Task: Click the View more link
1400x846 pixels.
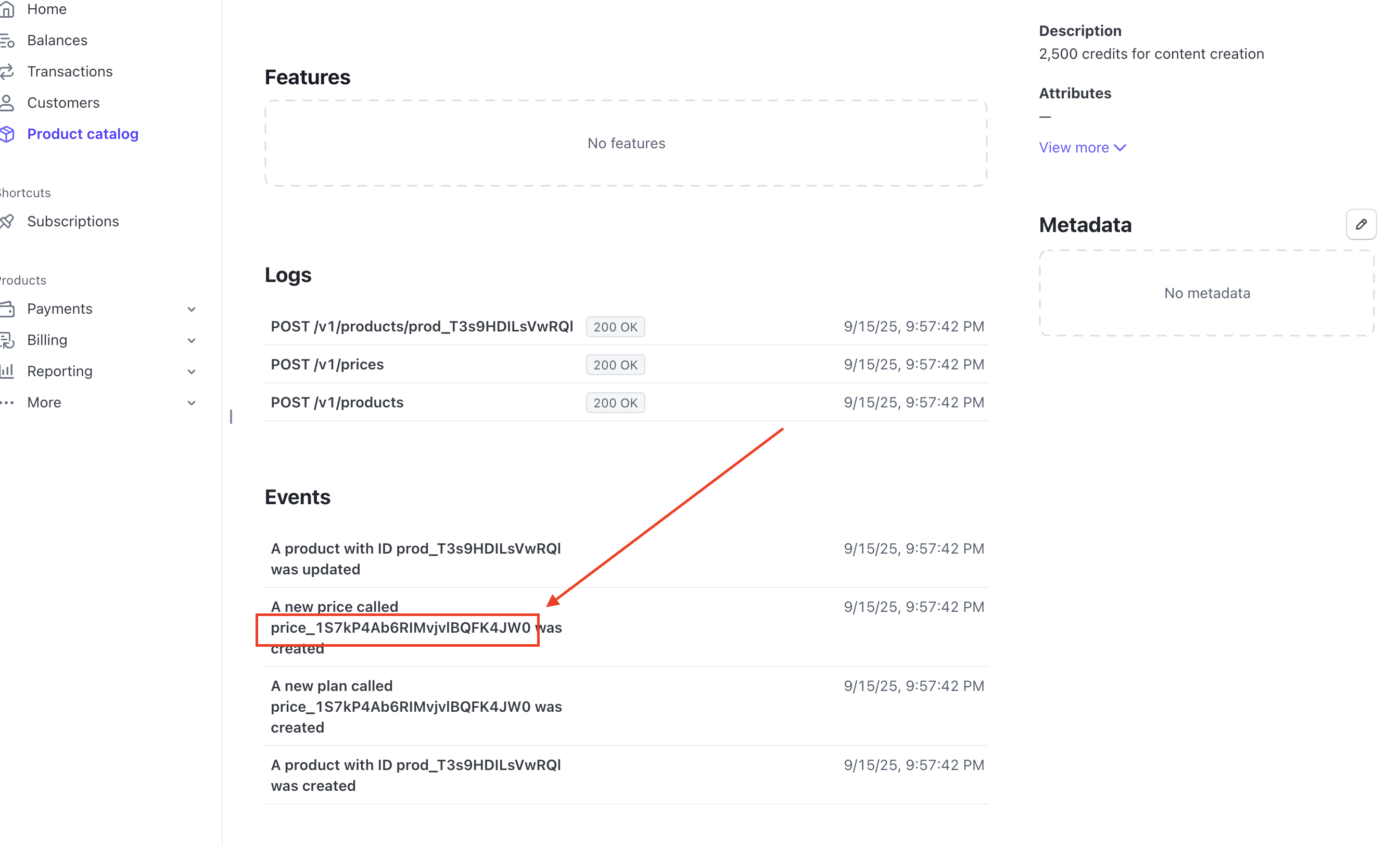Action: coord(1083,148)
